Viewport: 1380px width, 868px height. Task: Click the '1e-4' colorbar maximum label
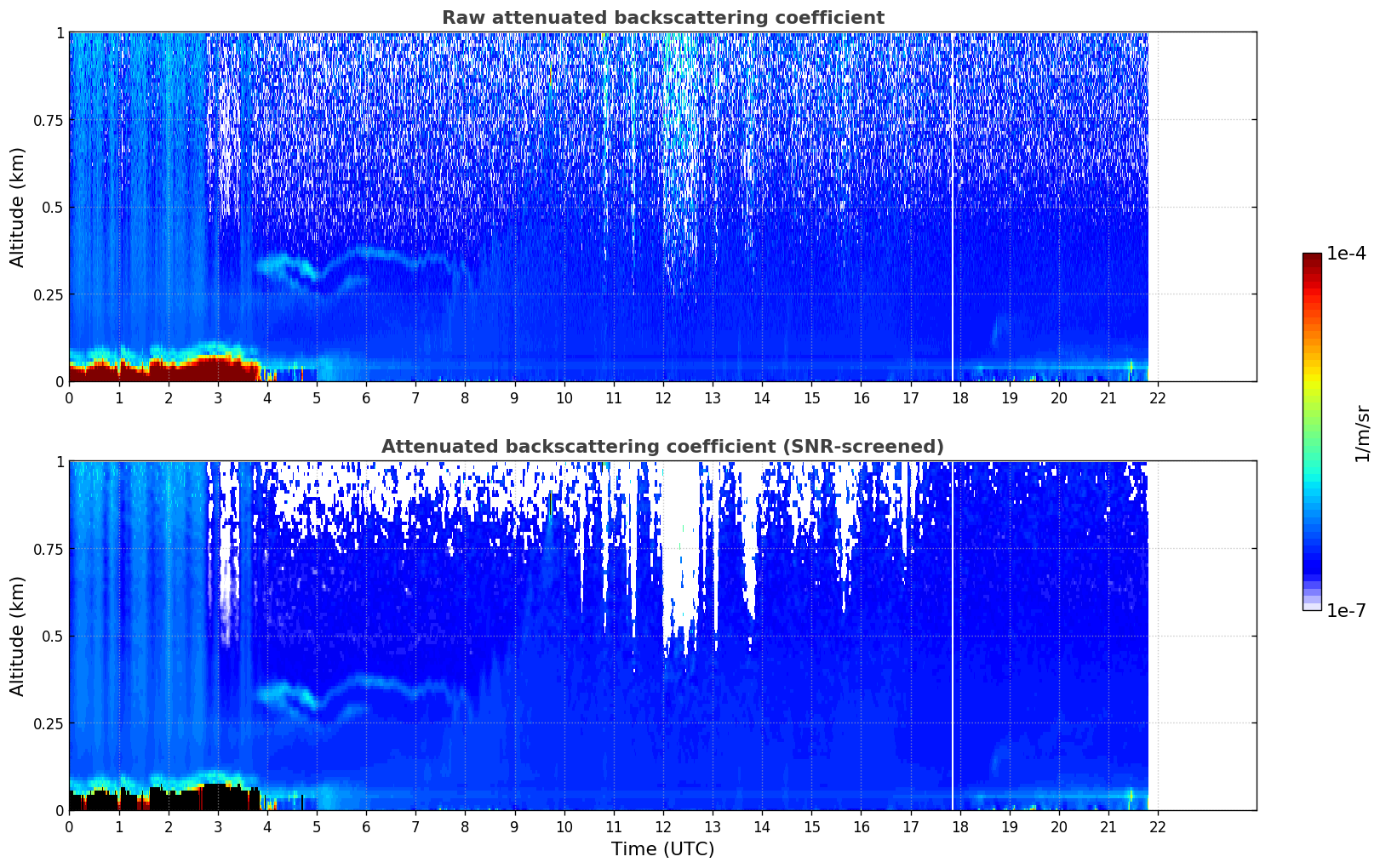click(1346, 254)
